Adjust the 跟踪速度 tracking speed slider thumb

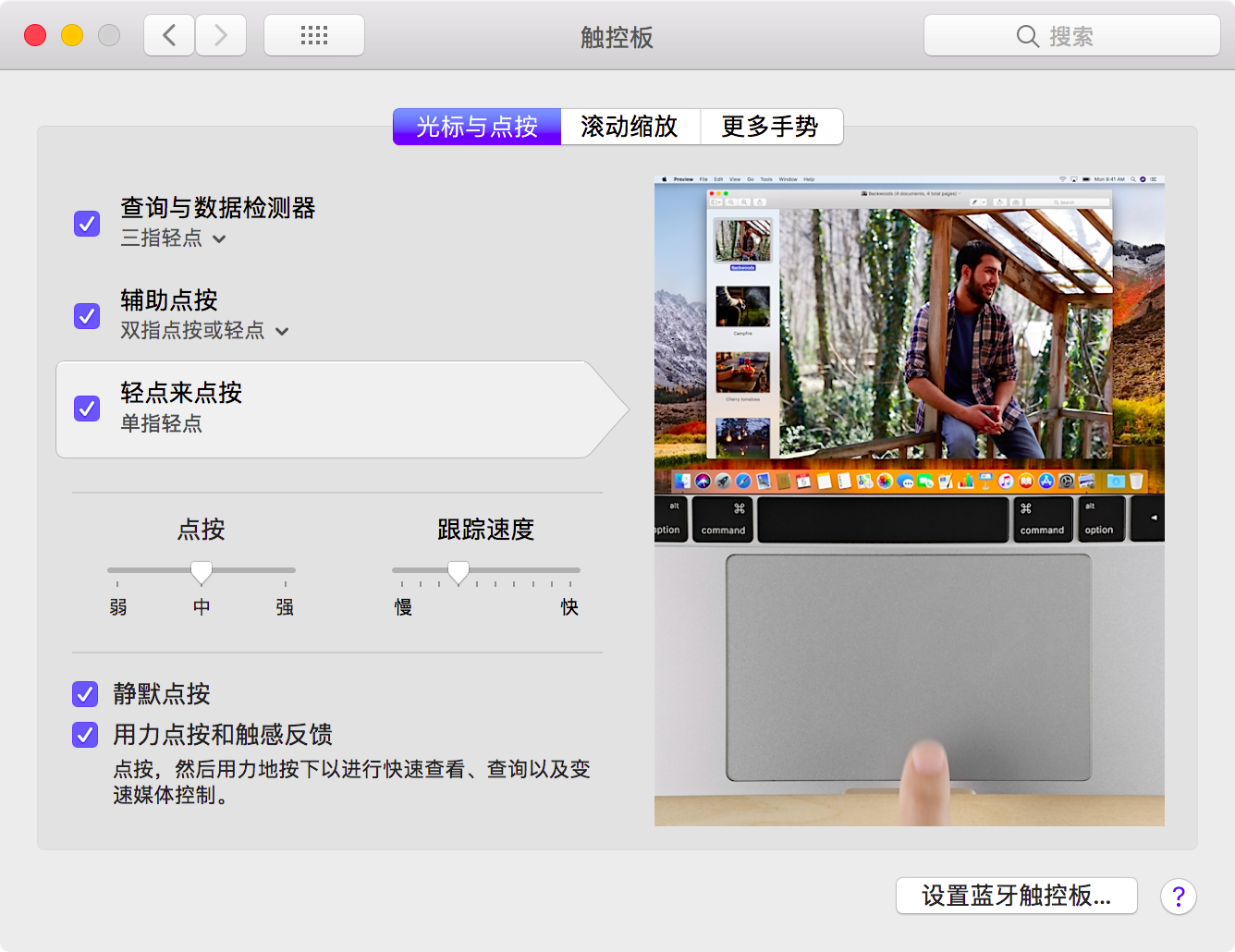coord(459,572)
